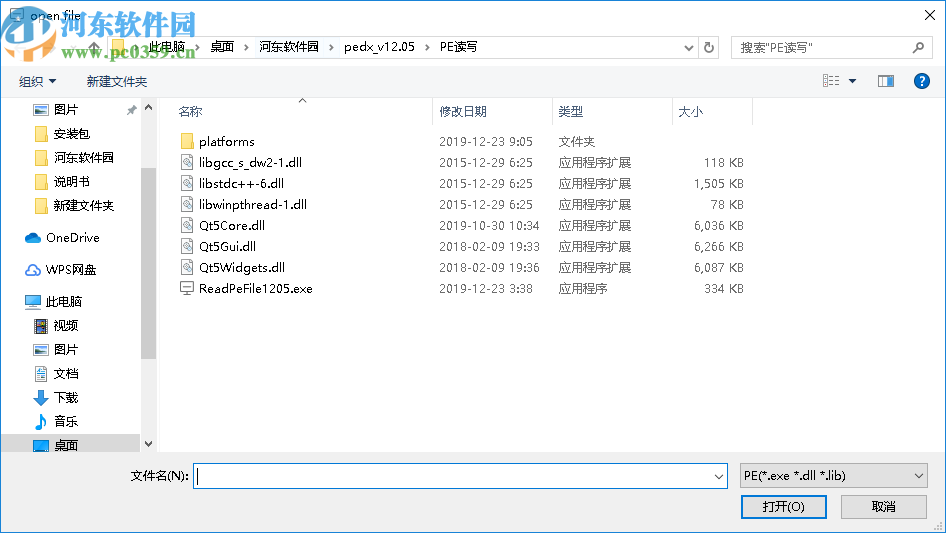Screen dimensions: 946x533
Task: Click 桌面 breadcrumb in address bar
Action: (222, 47)
